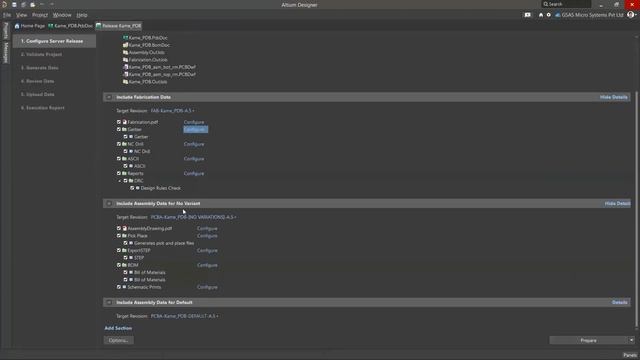Open the Project menu
The image size is (640, 360).
click(40, 15)
